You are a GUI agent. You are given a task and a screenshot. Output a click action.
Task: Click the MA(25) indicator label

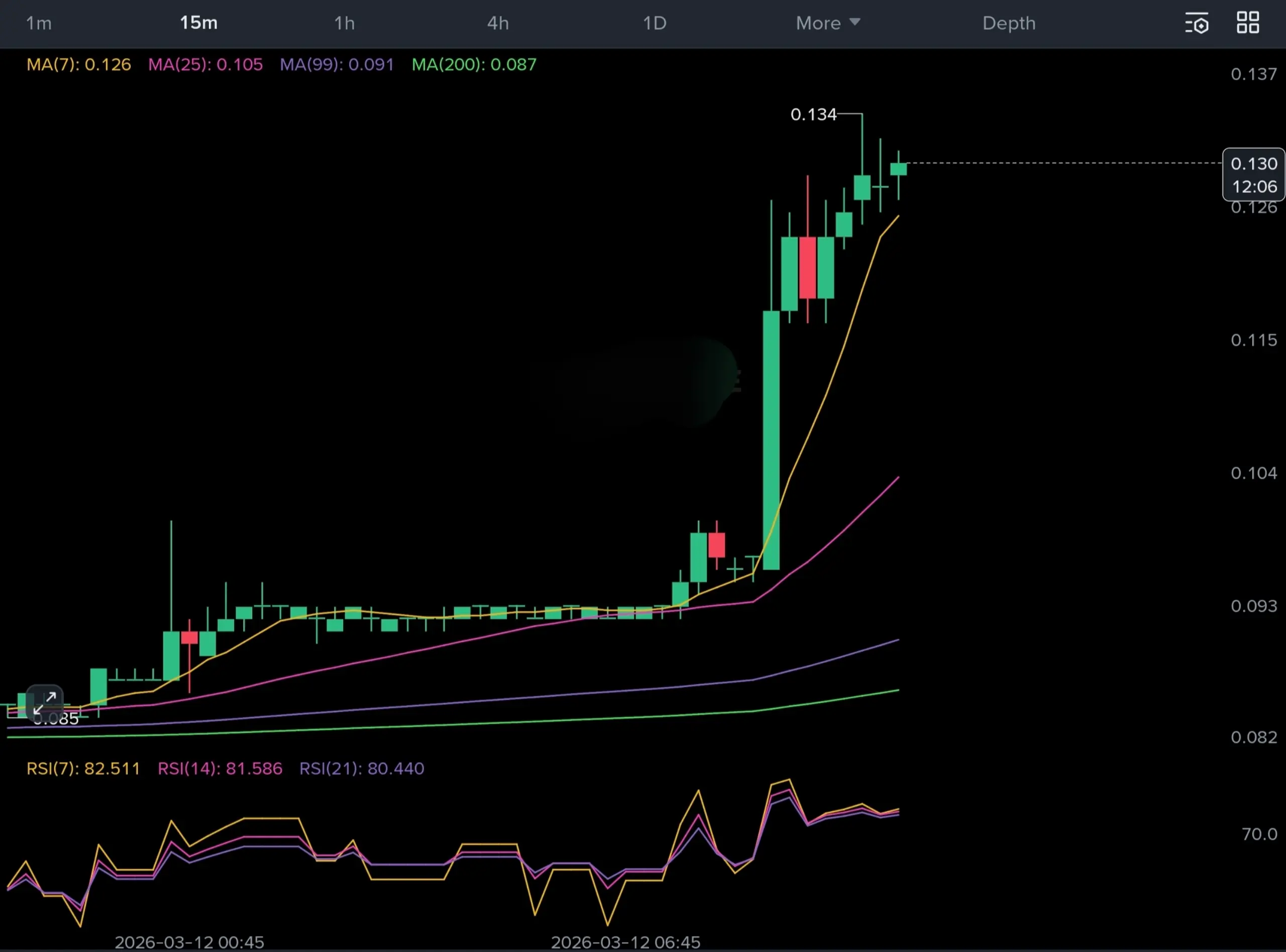click(205, 65)
